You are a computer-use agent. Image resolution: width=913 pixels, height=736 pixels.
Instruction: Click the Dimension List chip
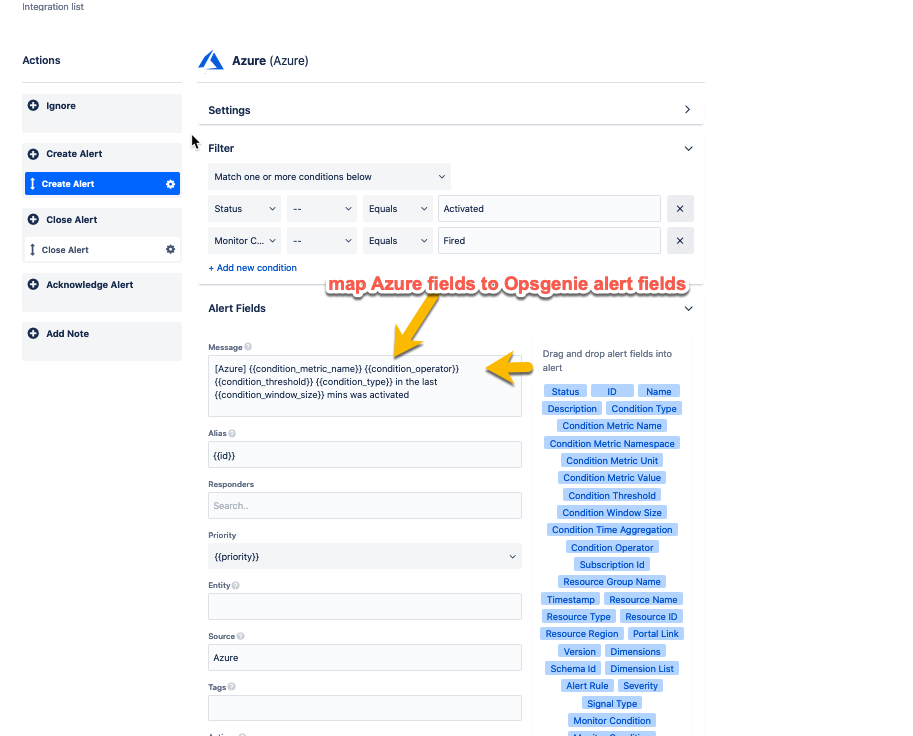(642, 668)
